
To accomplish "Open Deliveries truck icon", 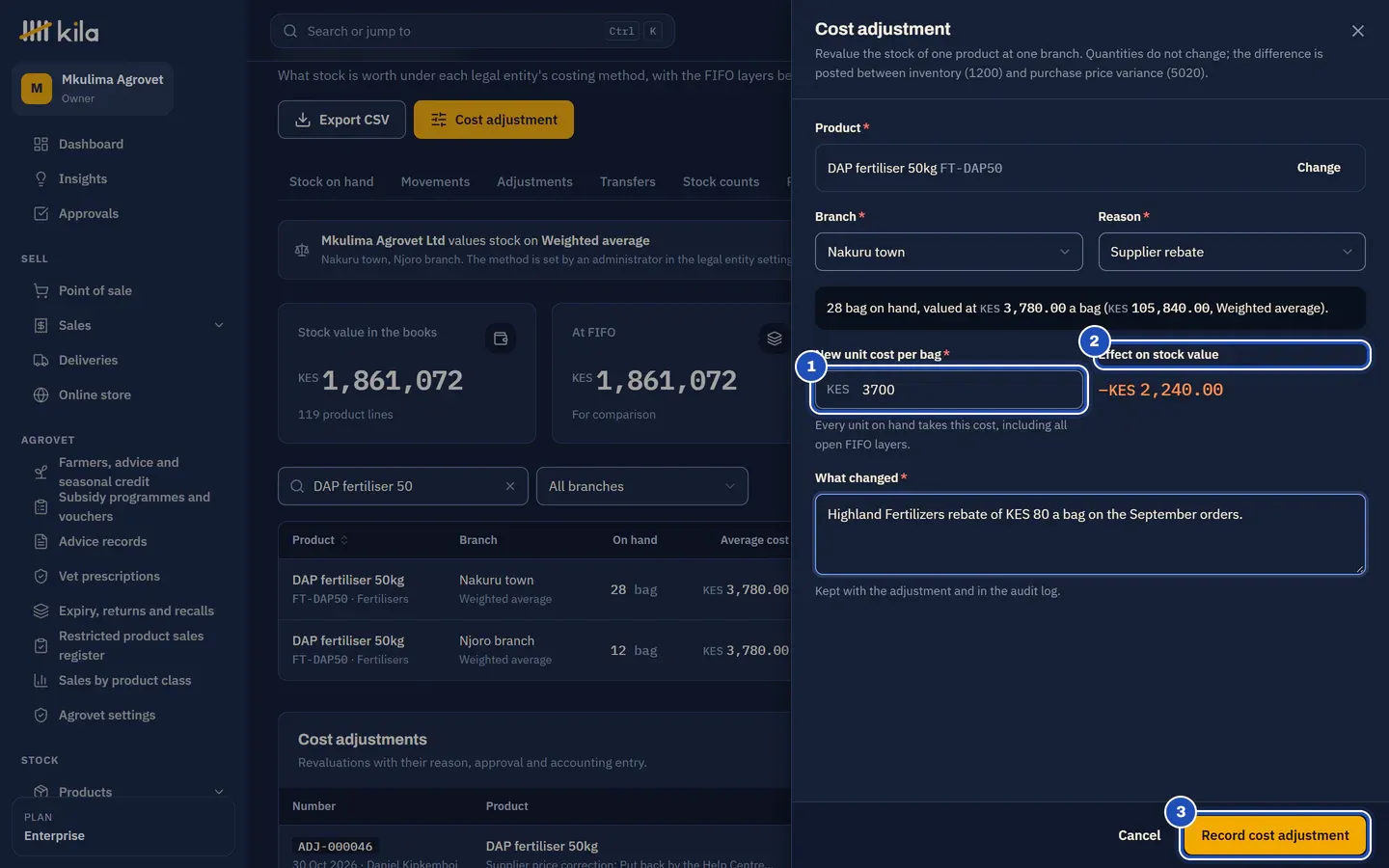I will 41,360.
